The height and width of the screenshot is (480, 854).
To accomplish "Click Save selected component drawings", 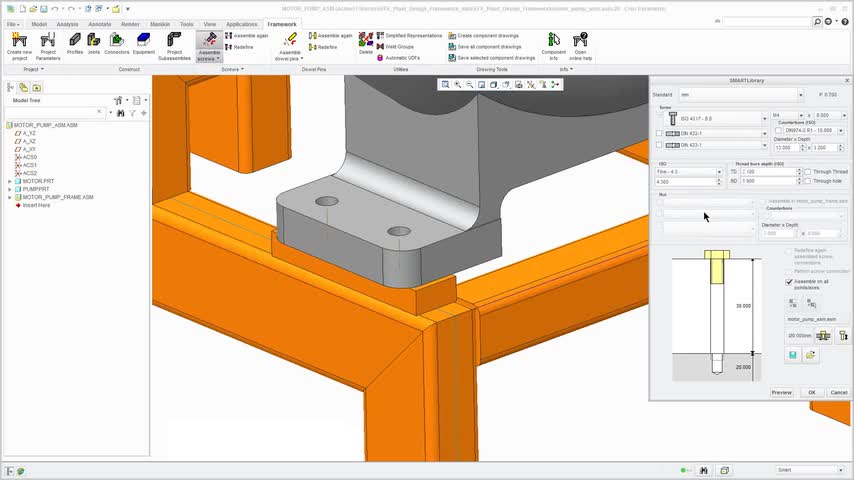I will coord(492,58).
